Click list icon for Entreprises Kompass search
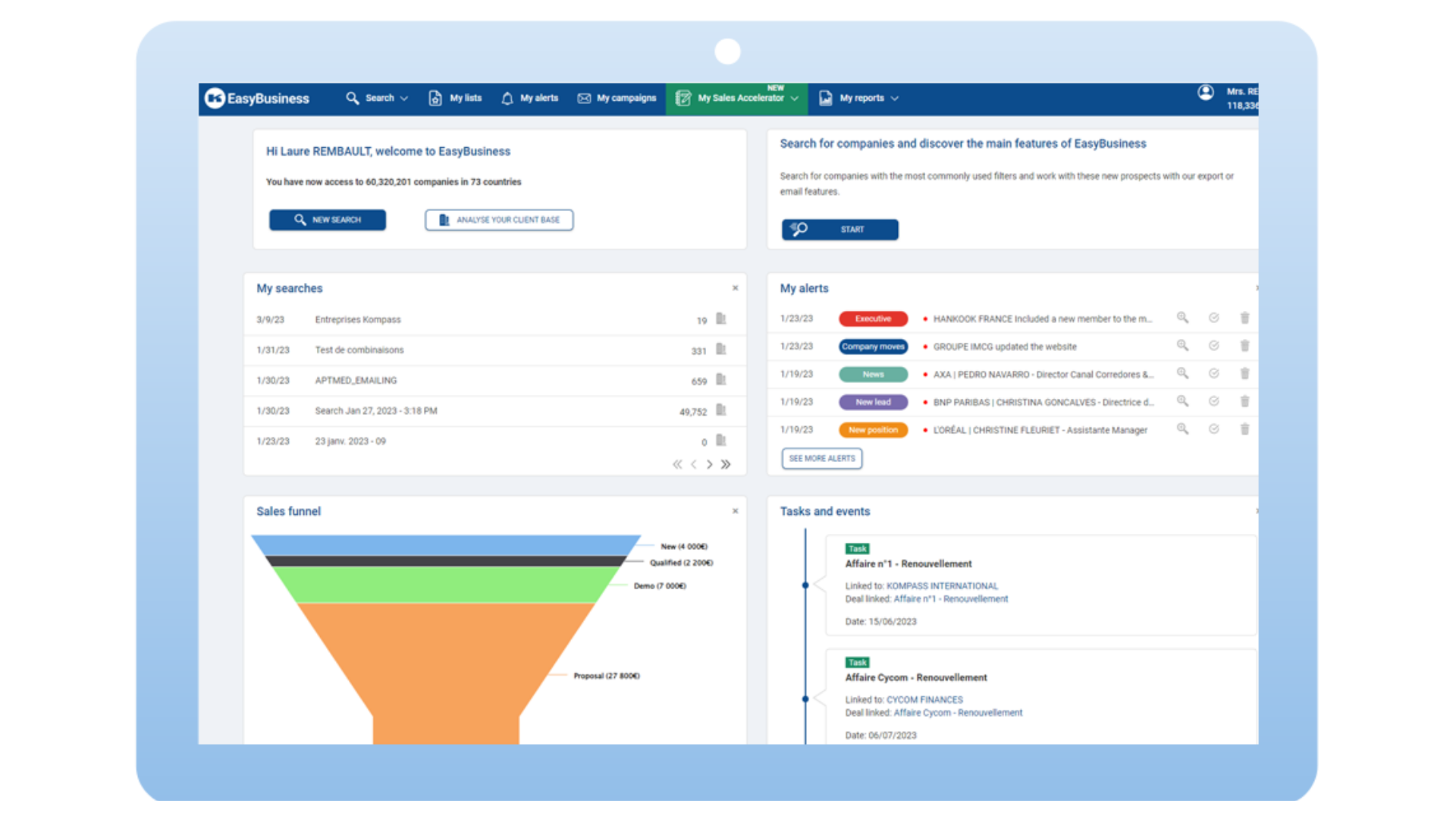Image resolution: width=1456 pixels, height=819 pixels. tap(721, 319)
